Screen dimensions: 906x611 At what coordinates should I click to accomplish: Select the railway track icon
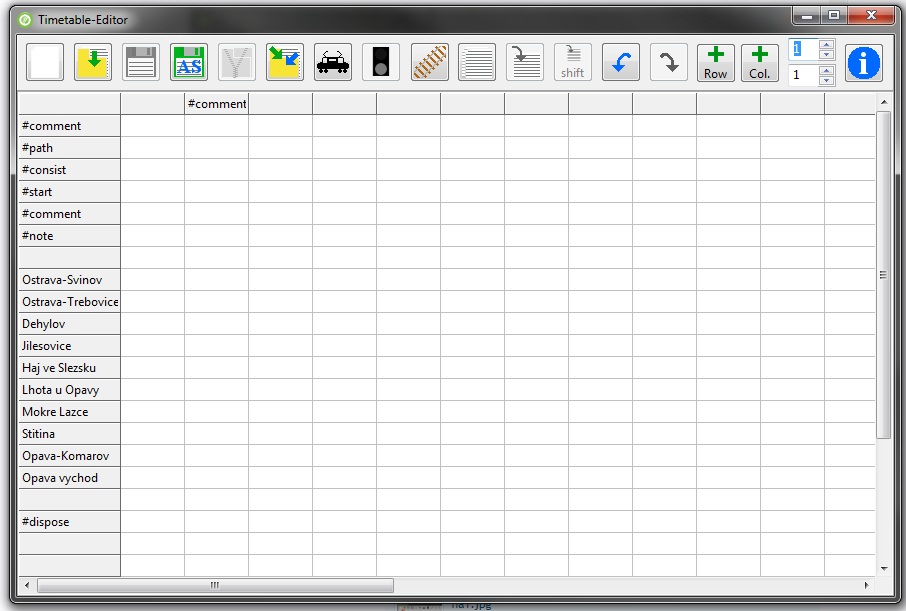(x=429, y=62)
